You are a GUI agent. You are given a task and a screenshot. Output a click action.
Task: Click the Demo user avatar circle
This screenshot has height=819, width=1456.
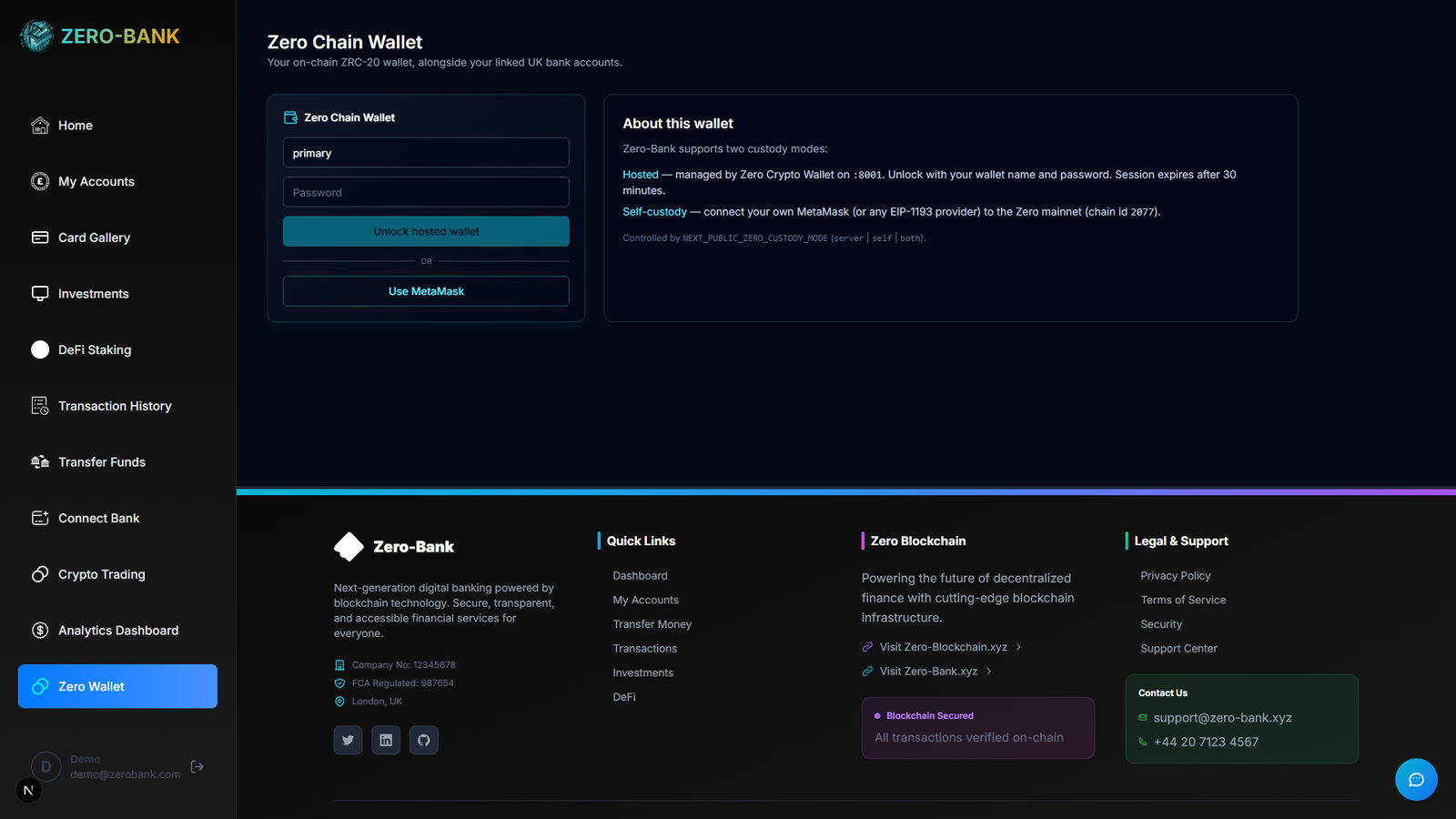[x=46, y=767]
